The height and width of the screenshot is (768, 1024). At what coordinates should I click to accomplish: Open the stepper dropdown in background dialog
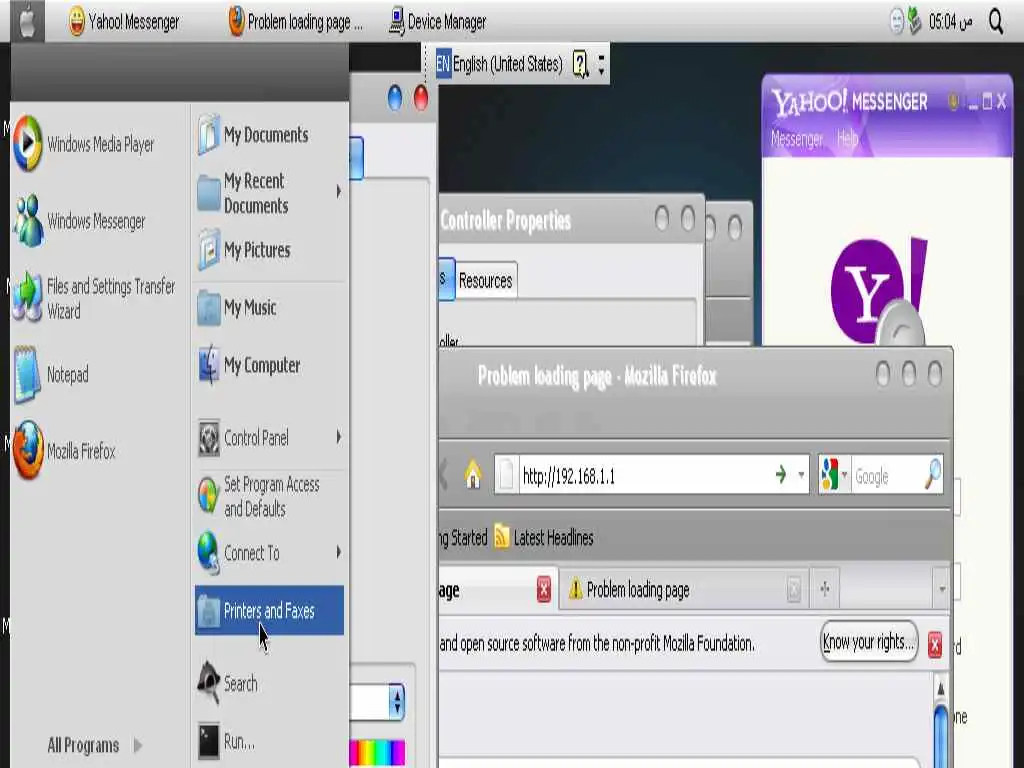tap(396, 702)
